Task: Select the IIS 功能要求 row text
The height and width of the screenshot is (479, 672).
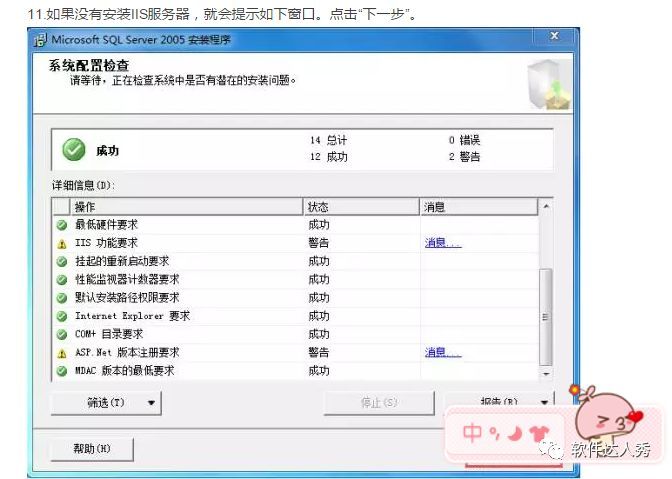Action: click(106, 243)
